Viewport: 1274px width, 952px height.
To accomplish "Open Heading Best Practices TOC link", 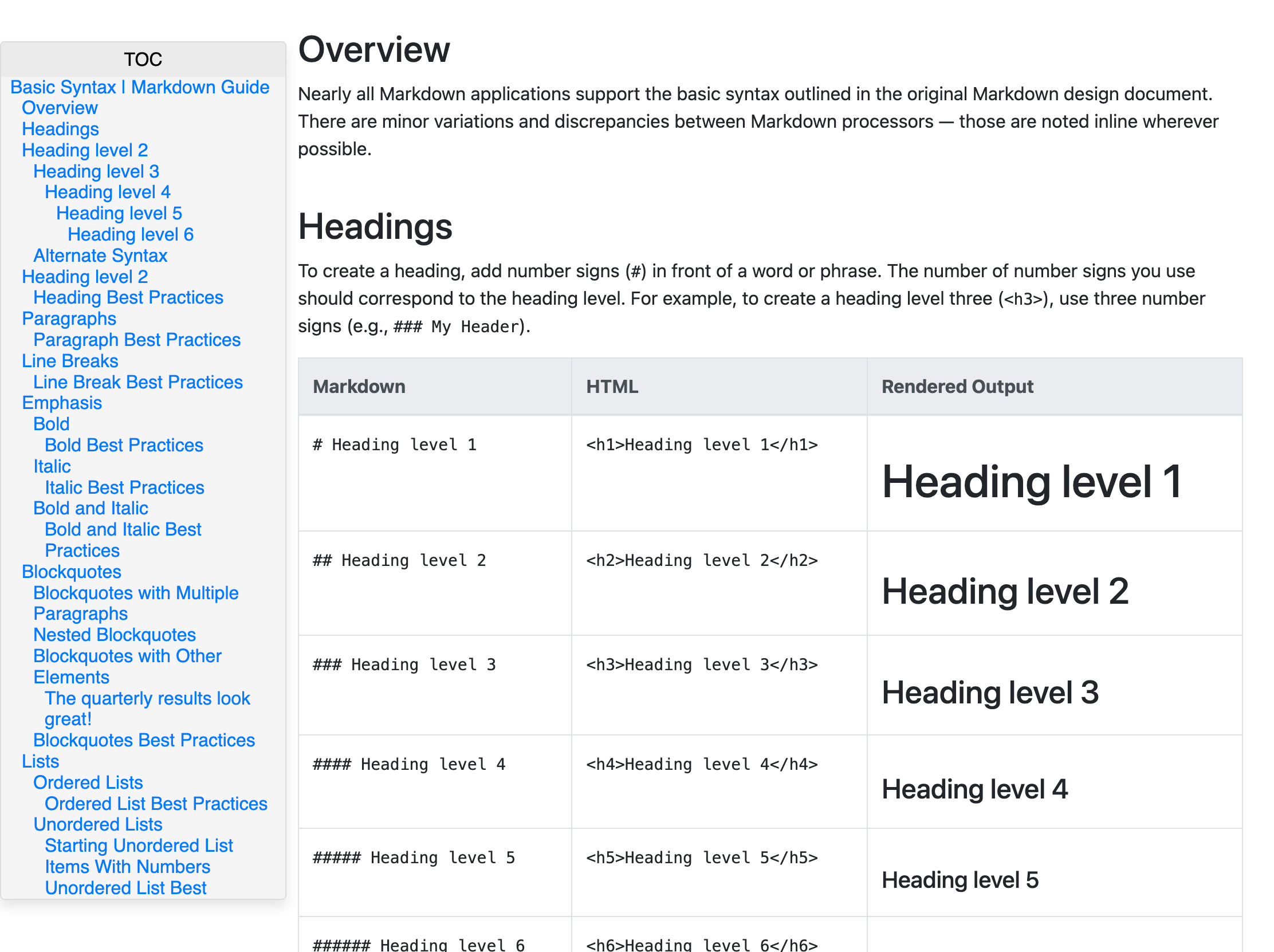I will point(128,298).
